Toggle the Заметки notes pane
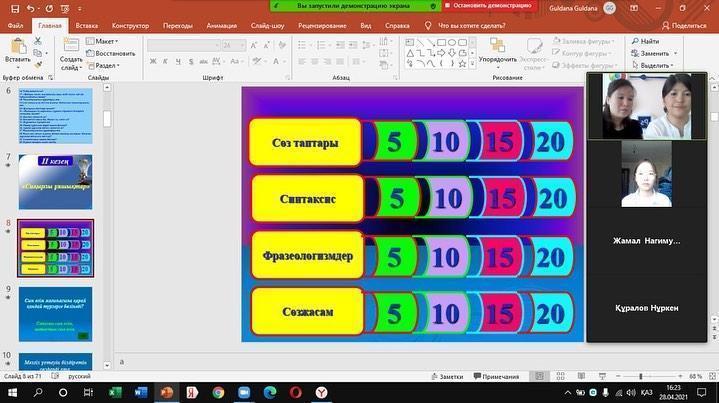 tap(448, 375)
